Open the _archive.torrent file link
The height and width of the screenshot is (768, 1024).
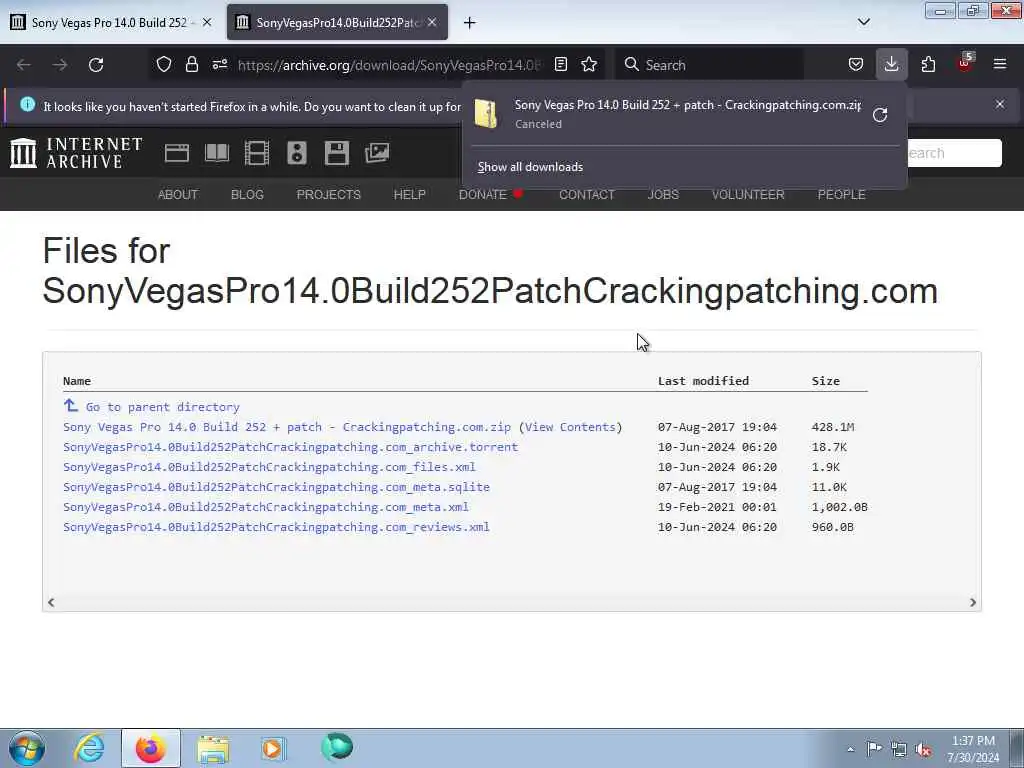291,447
